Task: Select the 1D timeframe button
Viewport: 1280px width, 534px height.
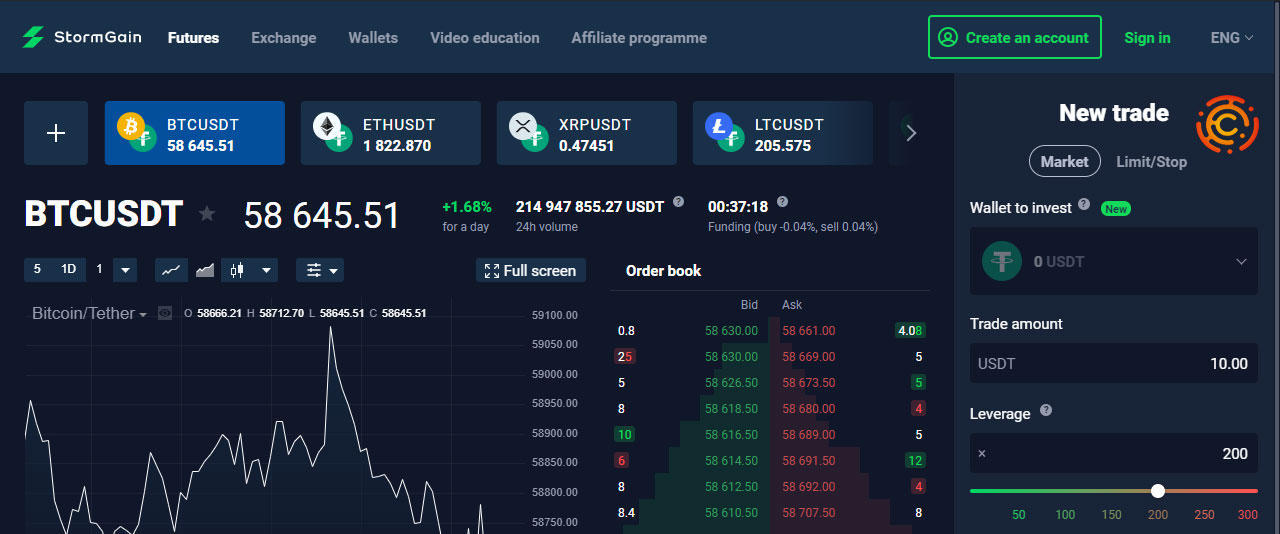Action: [x=68, y=269]
